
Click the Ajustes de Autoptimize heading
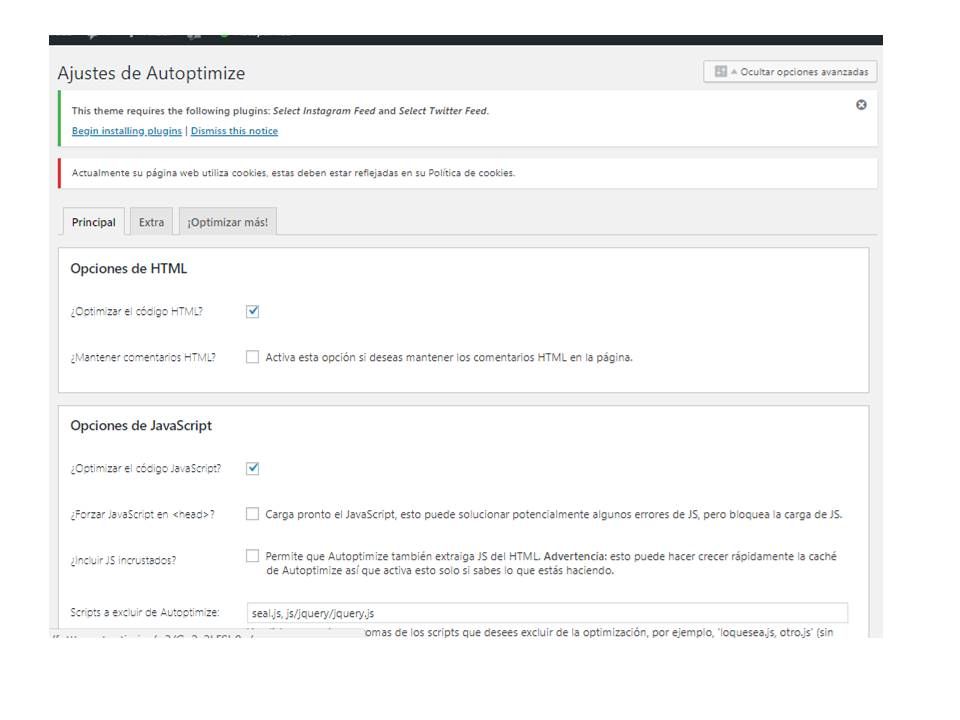[x=151, y=73]
